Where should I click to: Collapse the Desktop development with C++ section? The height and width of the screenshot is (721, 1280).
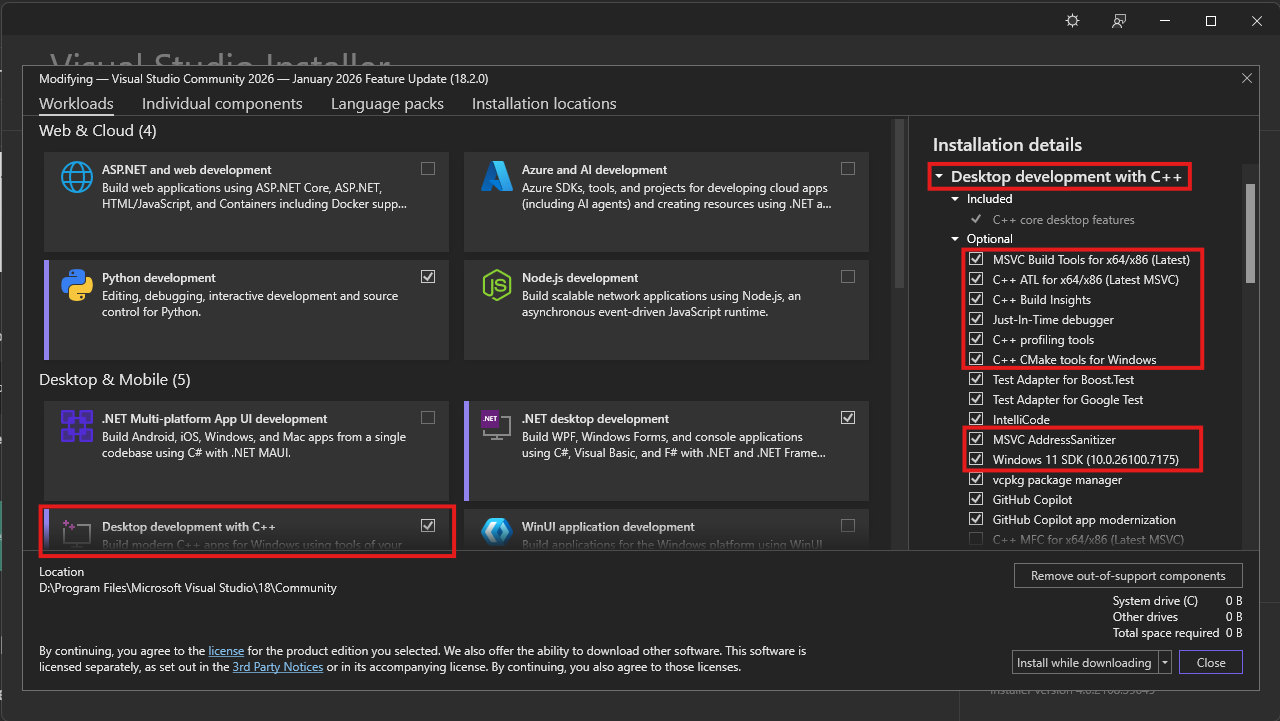coord(939,177)
